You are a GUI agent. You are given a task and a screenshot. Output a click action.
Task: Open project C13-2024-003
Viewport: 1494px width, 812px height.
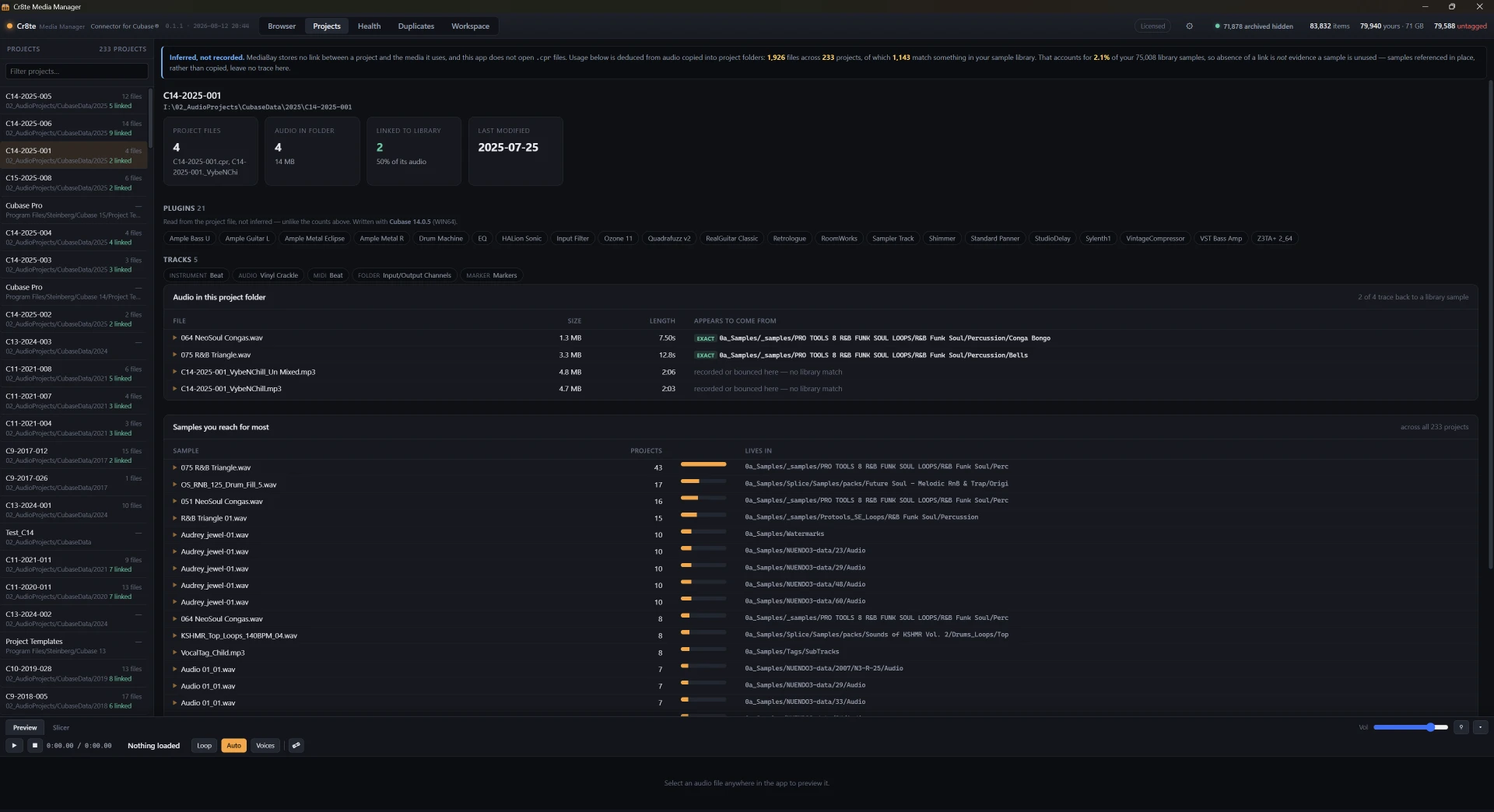(x=74, y=345)
